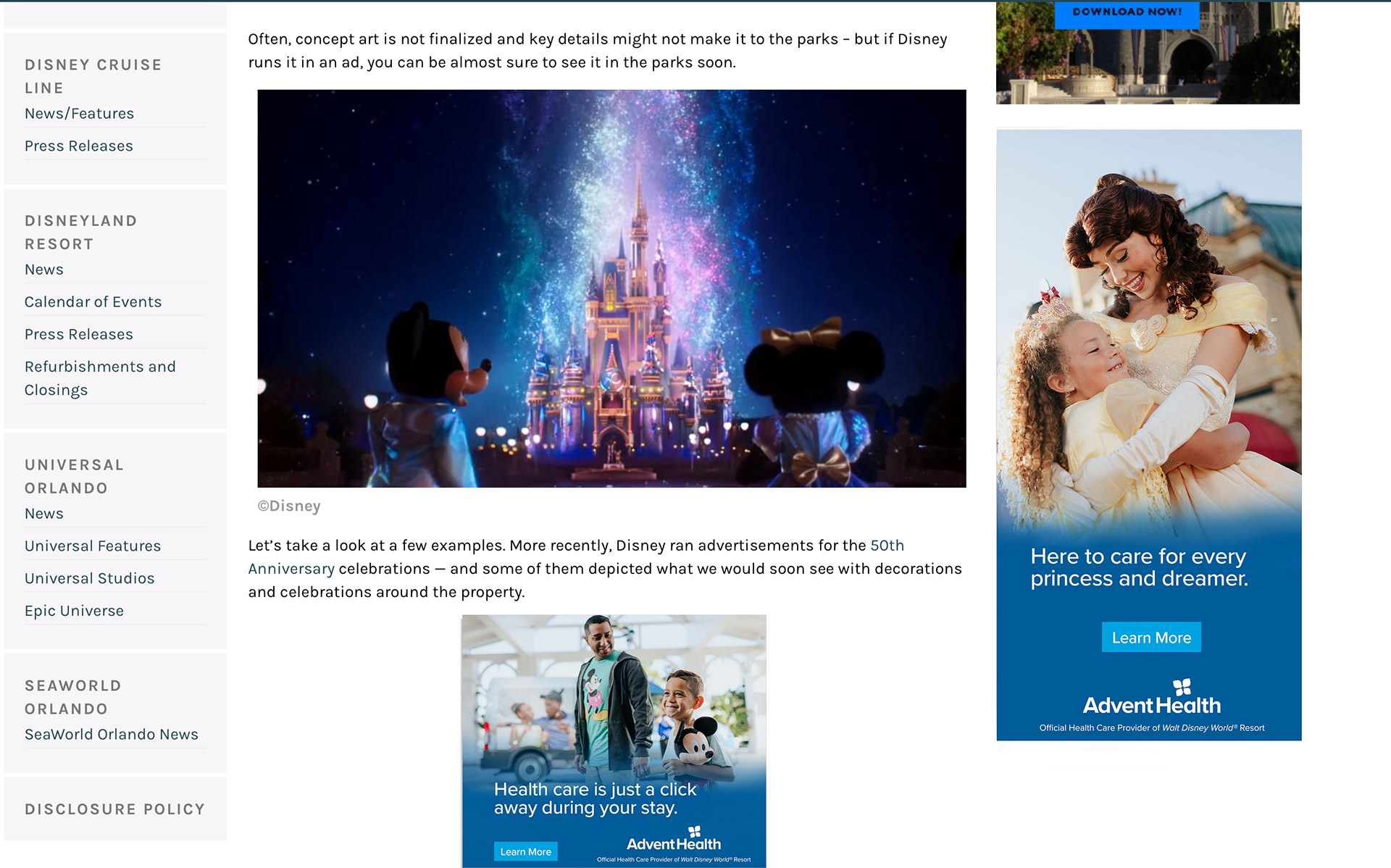
Task: Click the AdventHealth logo in sidebar ad
Action: pyautogui.click(x=1151, y=698)
